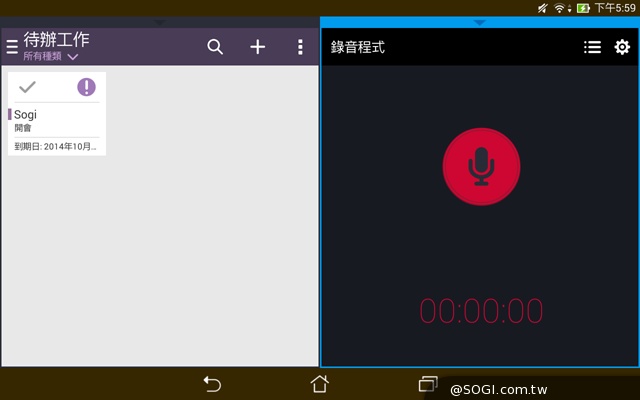Screen dimensions: 640x400
Task: Select the 開會 task description
Action: 23,128
